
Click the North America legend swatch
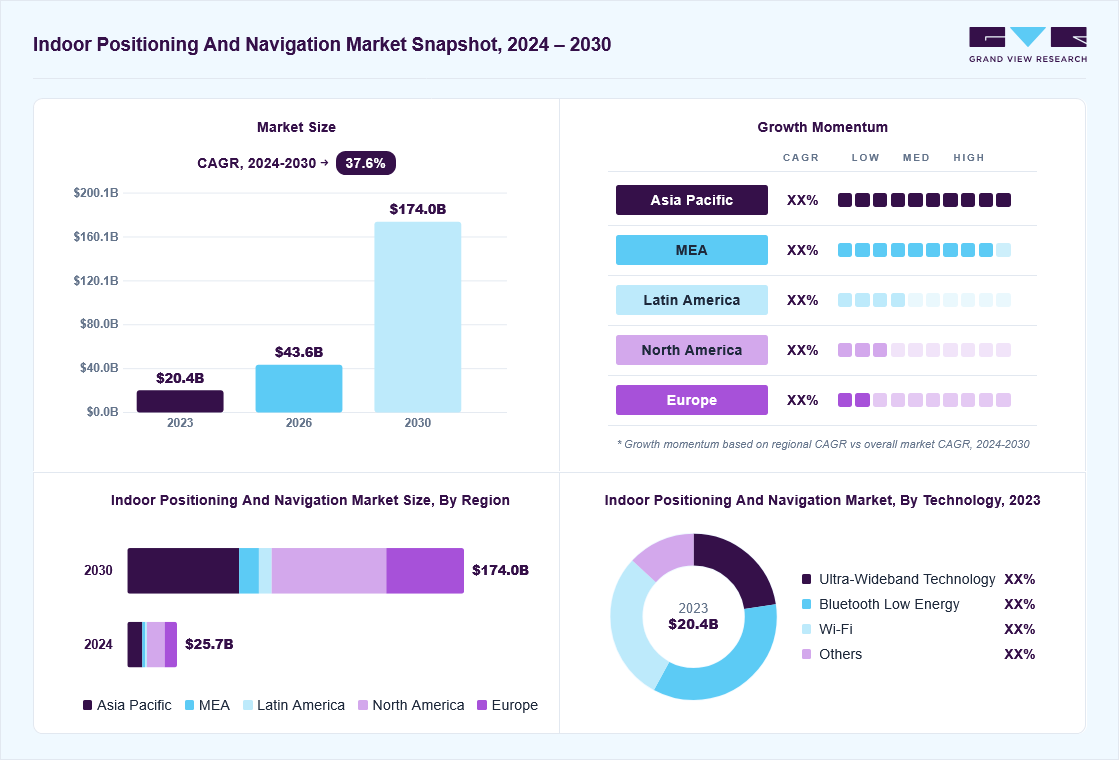[363, 705]
